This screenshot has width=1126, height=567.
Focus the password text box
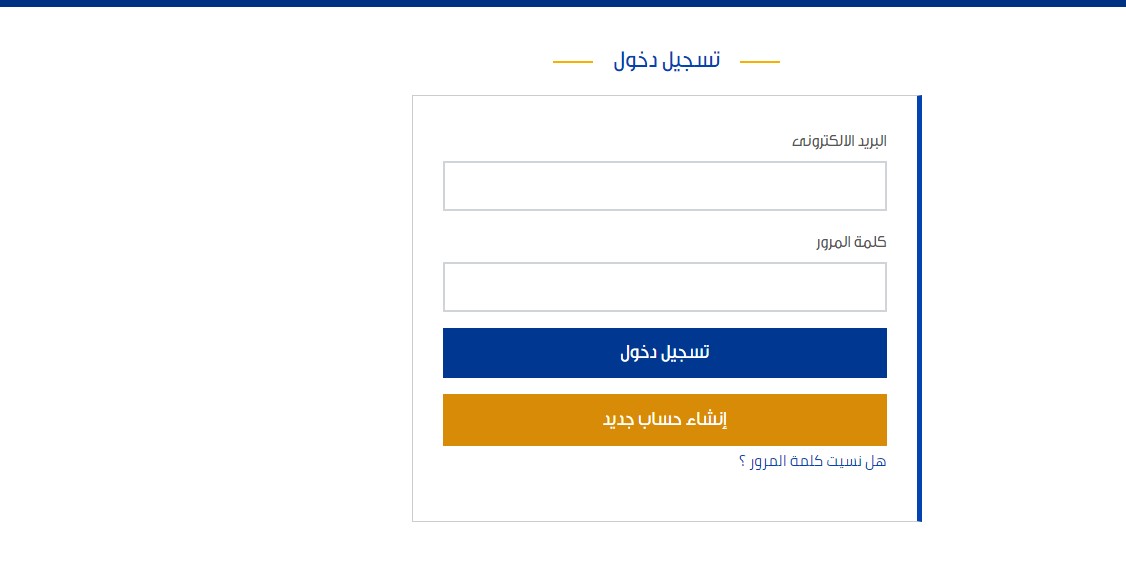(x=664, y=287)
